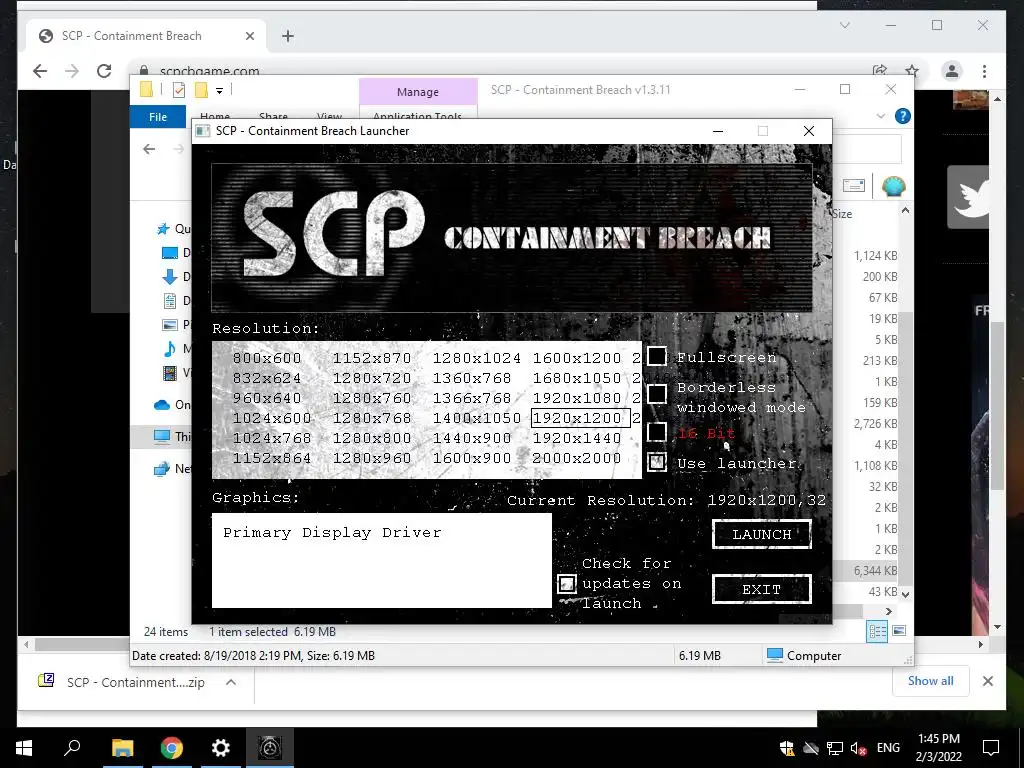Select 1366x768 resolution

472,398
